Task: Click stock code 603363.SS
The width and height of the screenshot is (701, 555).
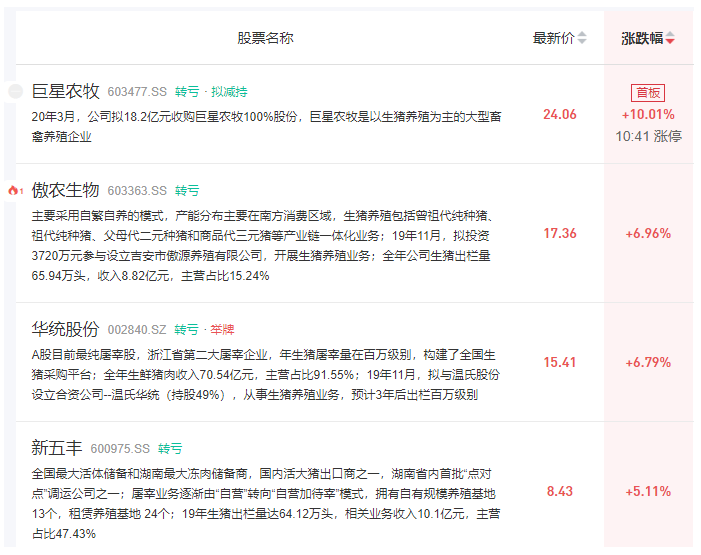Action: [137, 191]
